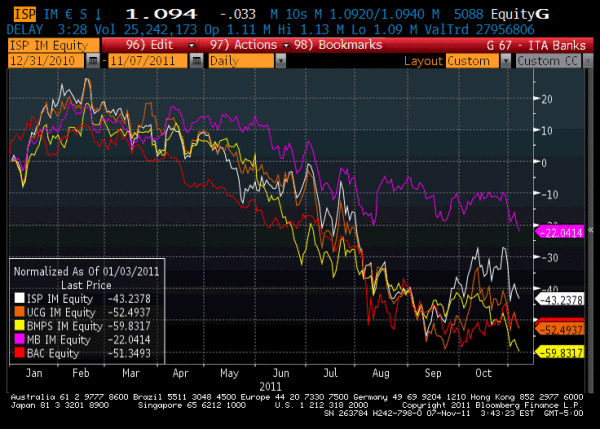Click the -22.0414 value in the legend
The height and width of the screenshot is (429, 600).
click(129, 340)
